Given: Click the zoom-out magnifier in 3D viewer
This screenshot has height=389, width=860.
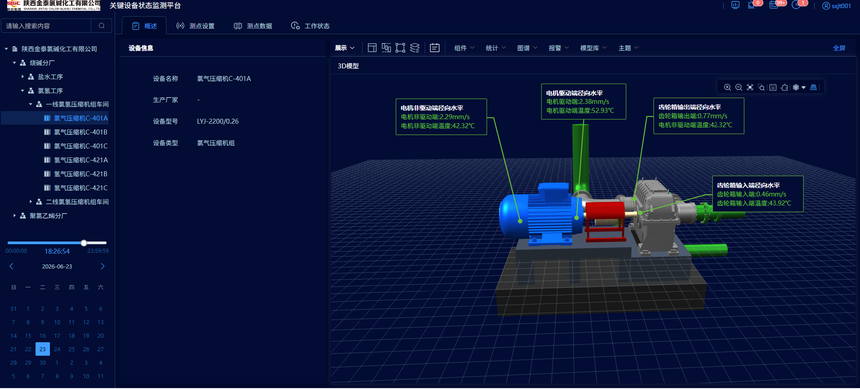Looking at the screenshot, I should point(739,87).
